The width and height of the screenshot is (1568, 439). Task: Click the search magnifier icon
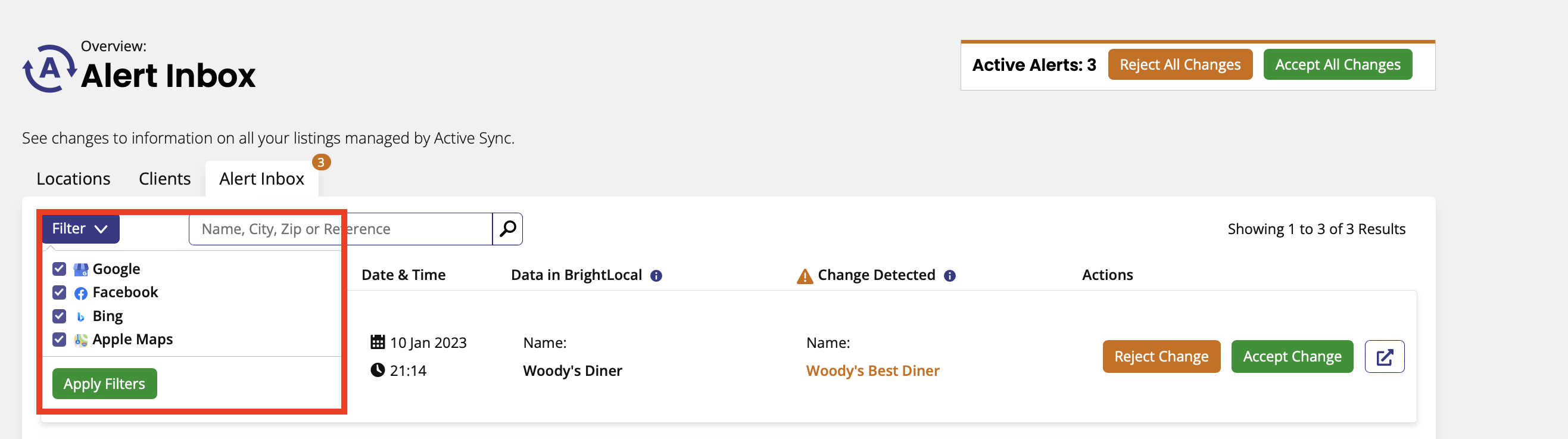click(x=507, y=229)
